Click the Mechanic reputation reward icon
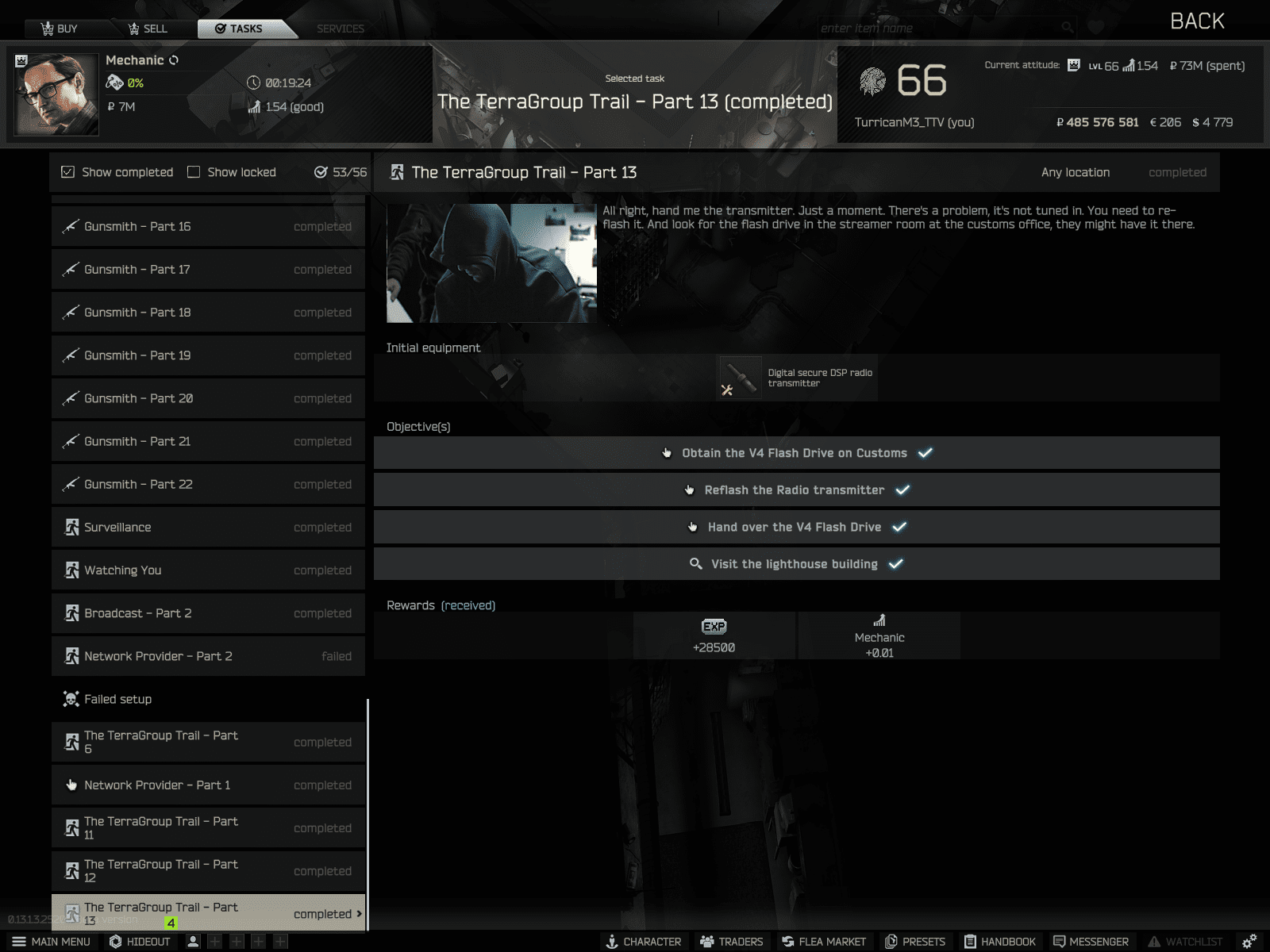 click(x=879, y=620)
